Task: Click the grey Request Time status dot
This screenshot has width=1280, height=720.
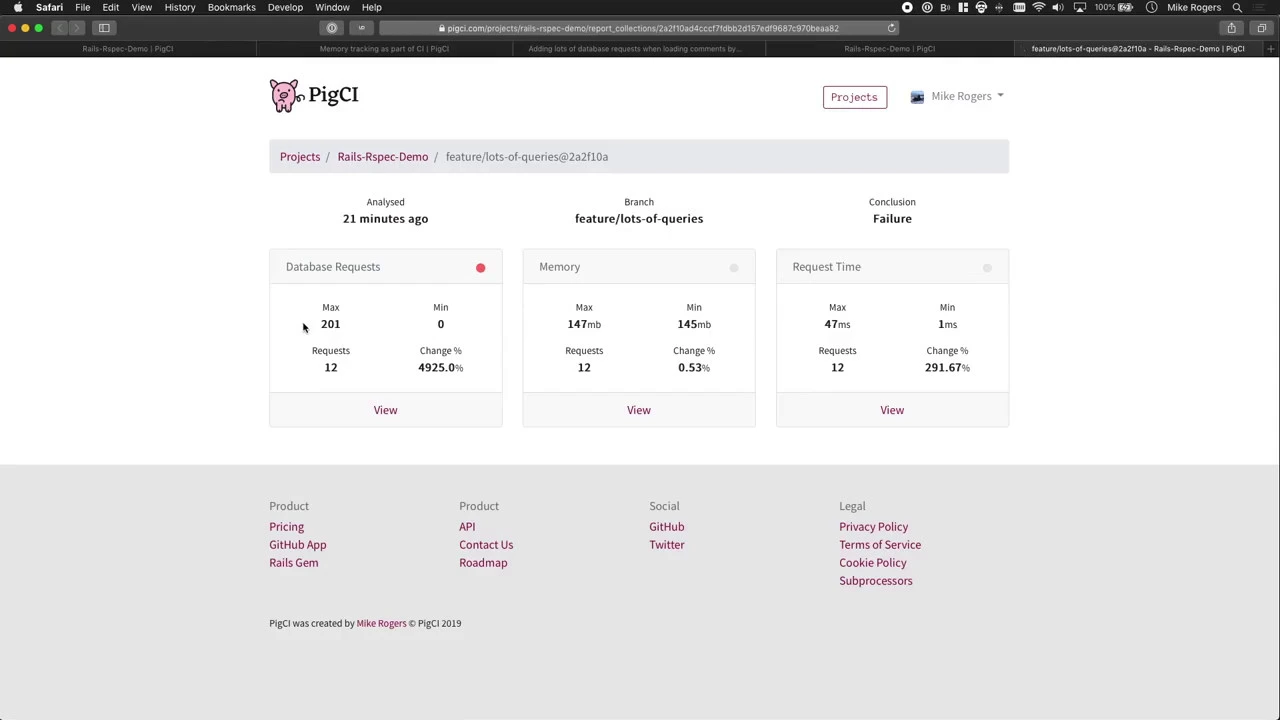Action: [987, 268]
